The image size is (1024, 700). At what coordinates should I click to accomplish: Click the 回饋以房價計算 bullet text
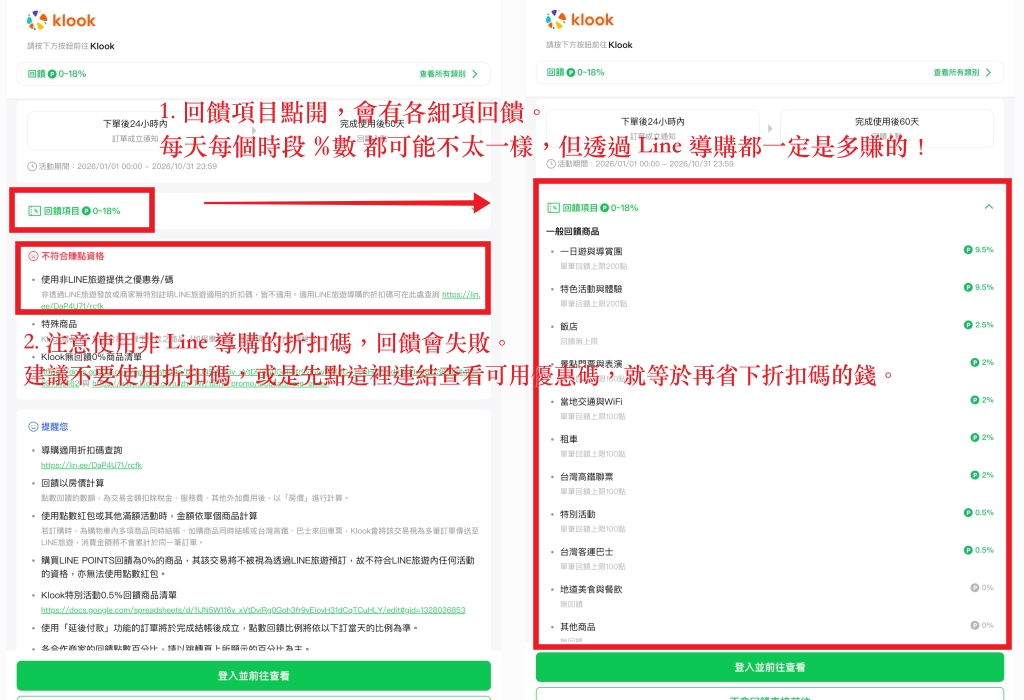(x=72, y=483)
